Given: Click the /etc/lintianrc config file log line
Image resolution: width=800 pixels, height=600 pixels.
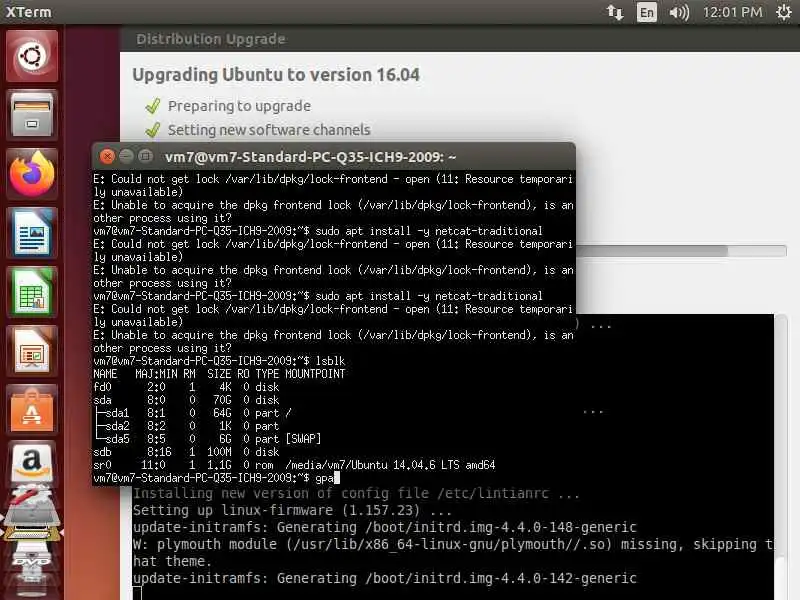Looking at the screenshot, I should [x=356, y=493].
